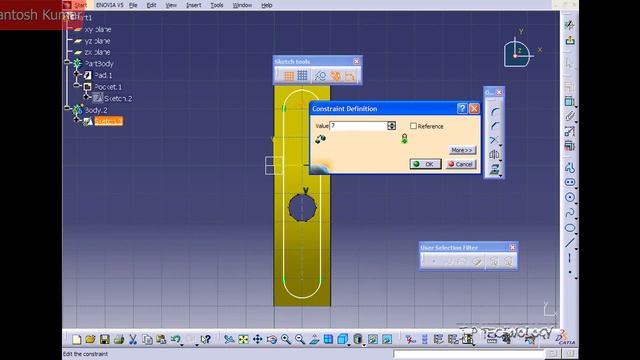Open the Start menu
The image size is (640, 360).
[x=80, y=5]
